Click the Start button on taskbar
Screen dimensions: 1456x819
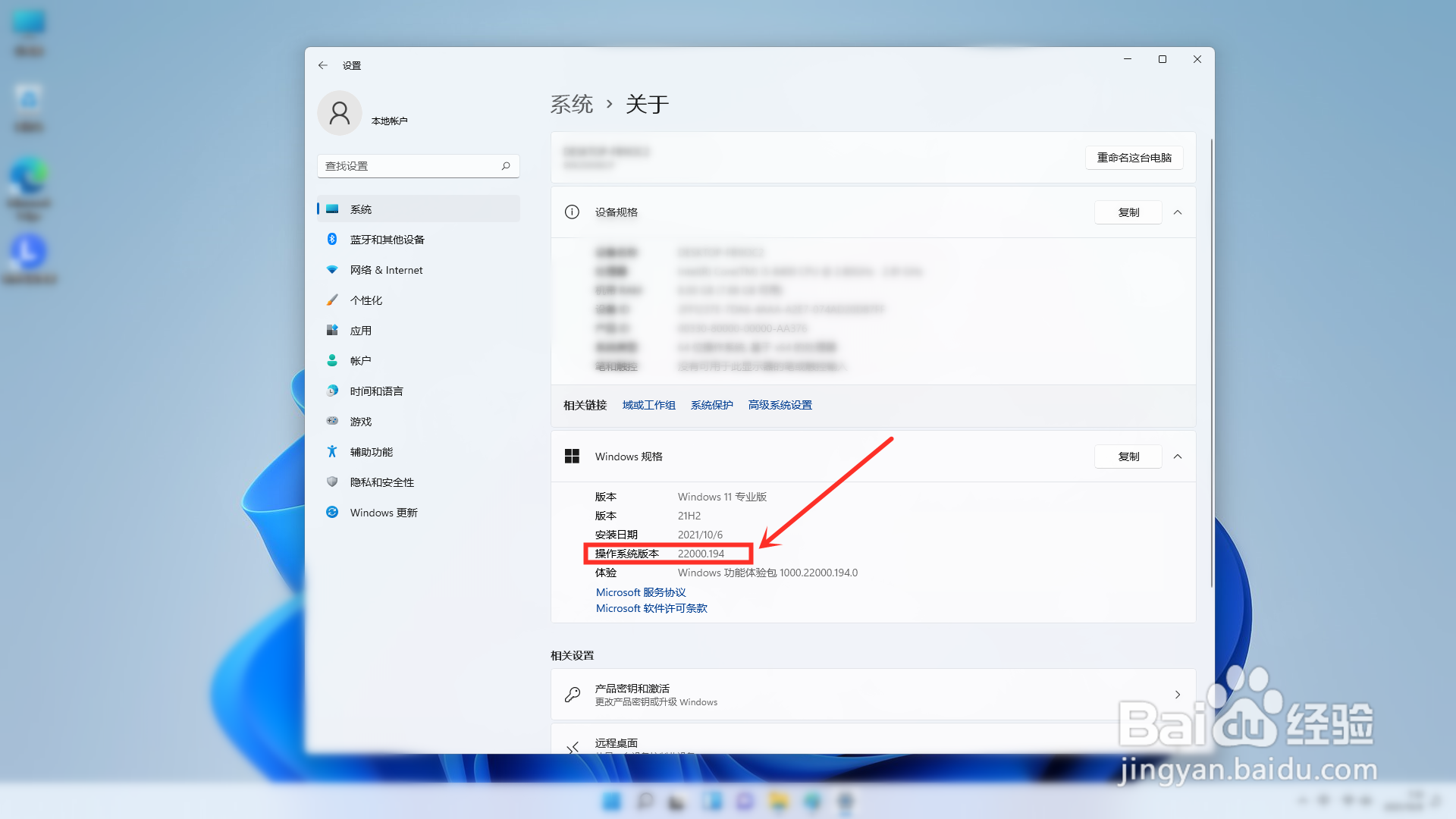[611, 802]
